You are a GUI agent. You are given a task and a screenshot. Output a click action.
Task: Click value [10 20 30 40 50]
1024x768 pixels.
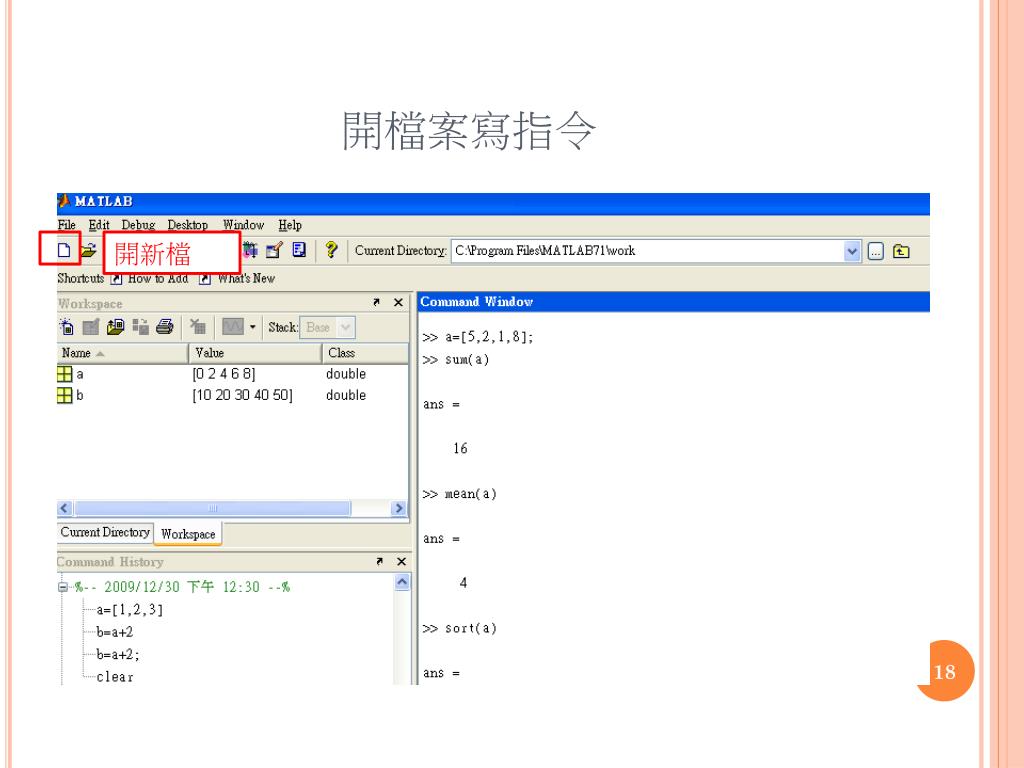click(242, 395)
